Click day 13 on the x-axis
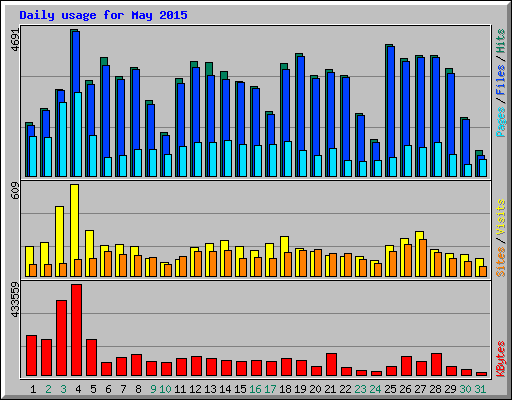The image size is (512, 400). pos(210,389)
